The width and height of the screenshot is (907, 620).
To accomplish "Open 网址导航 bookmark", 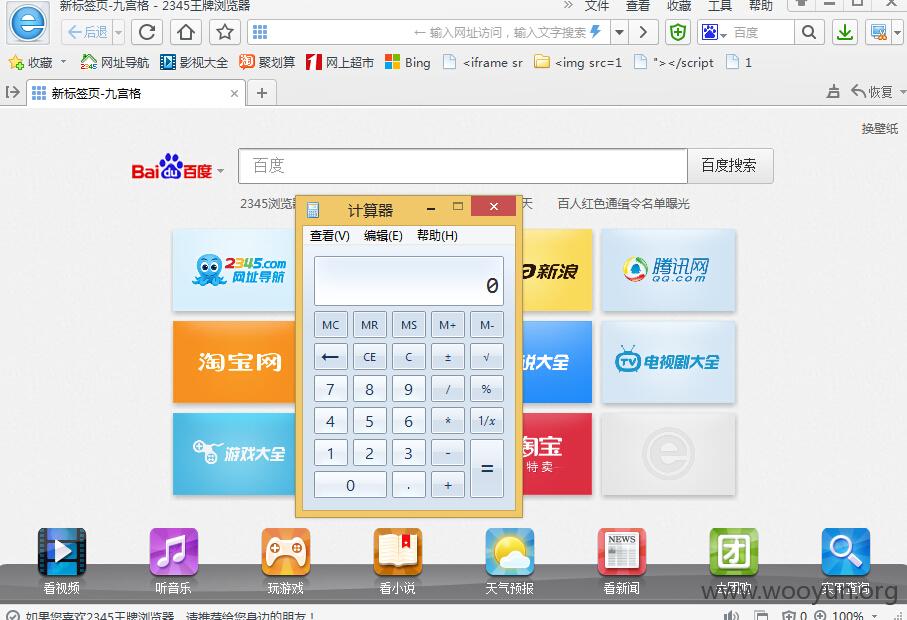I will [115, 62].
